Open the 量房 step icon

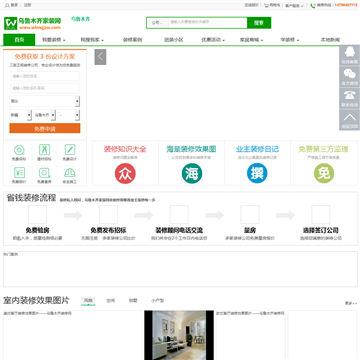[250, 214]
